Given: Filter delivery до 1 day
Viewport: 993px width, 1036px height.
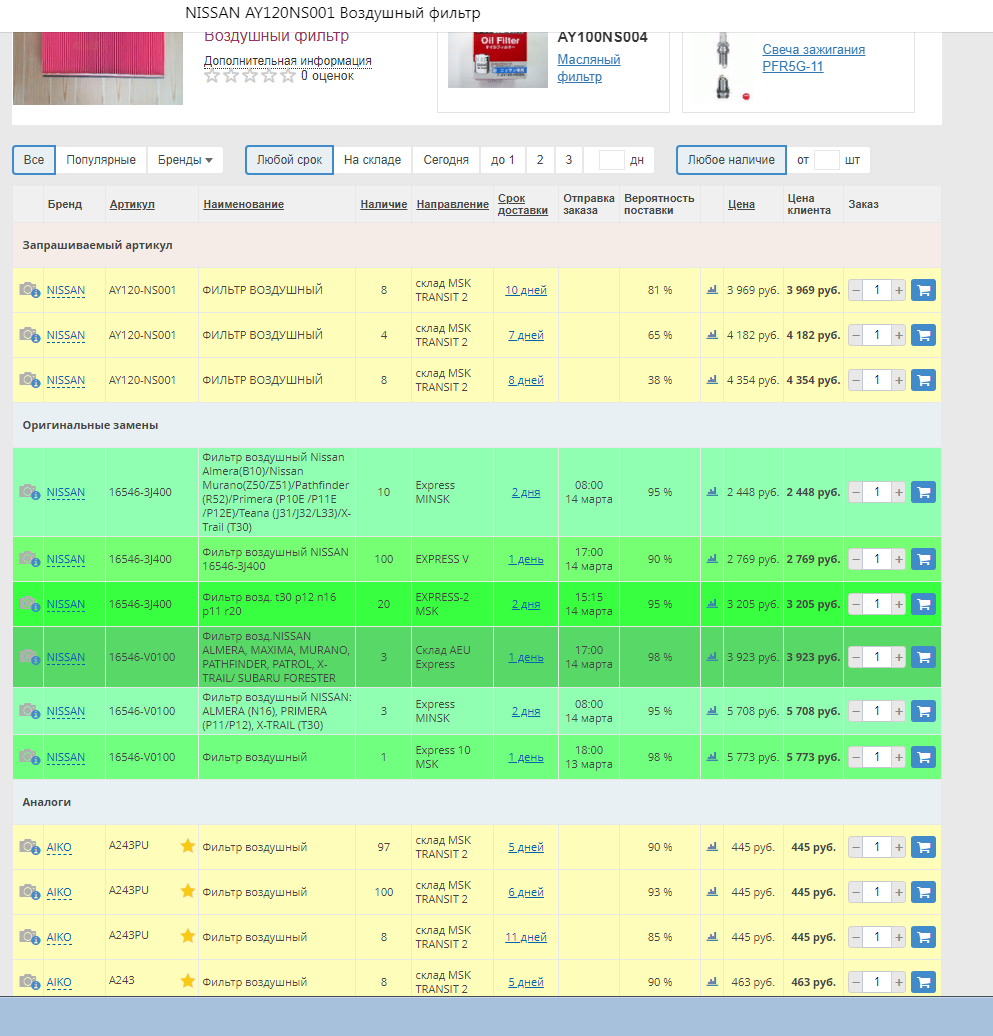Looking at the screenshot, I should coord(502,160).
